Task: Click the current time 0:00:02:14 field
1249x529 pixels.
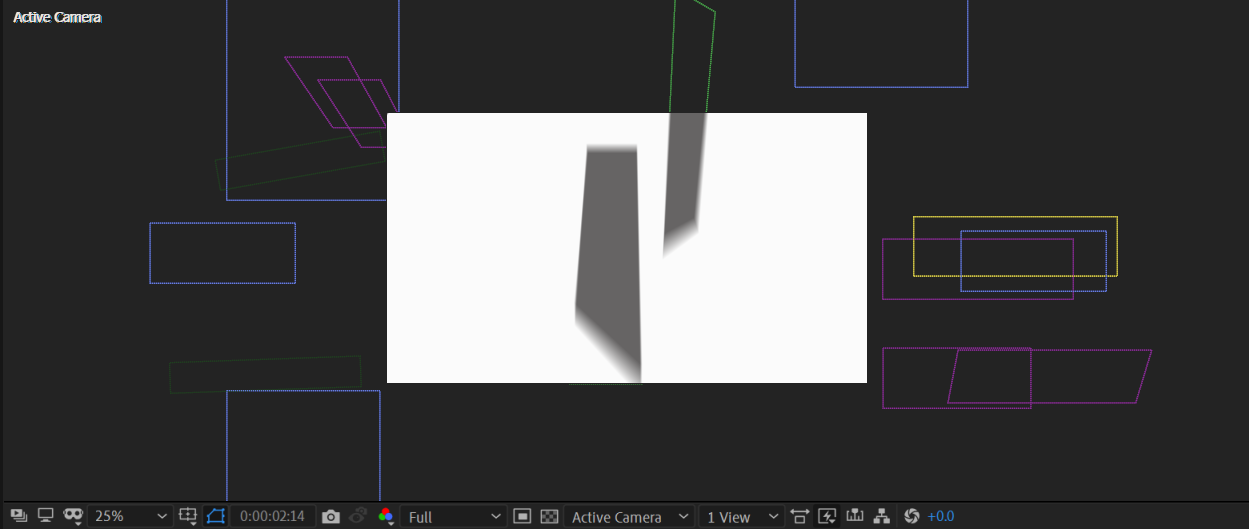Action: point(272,516)
